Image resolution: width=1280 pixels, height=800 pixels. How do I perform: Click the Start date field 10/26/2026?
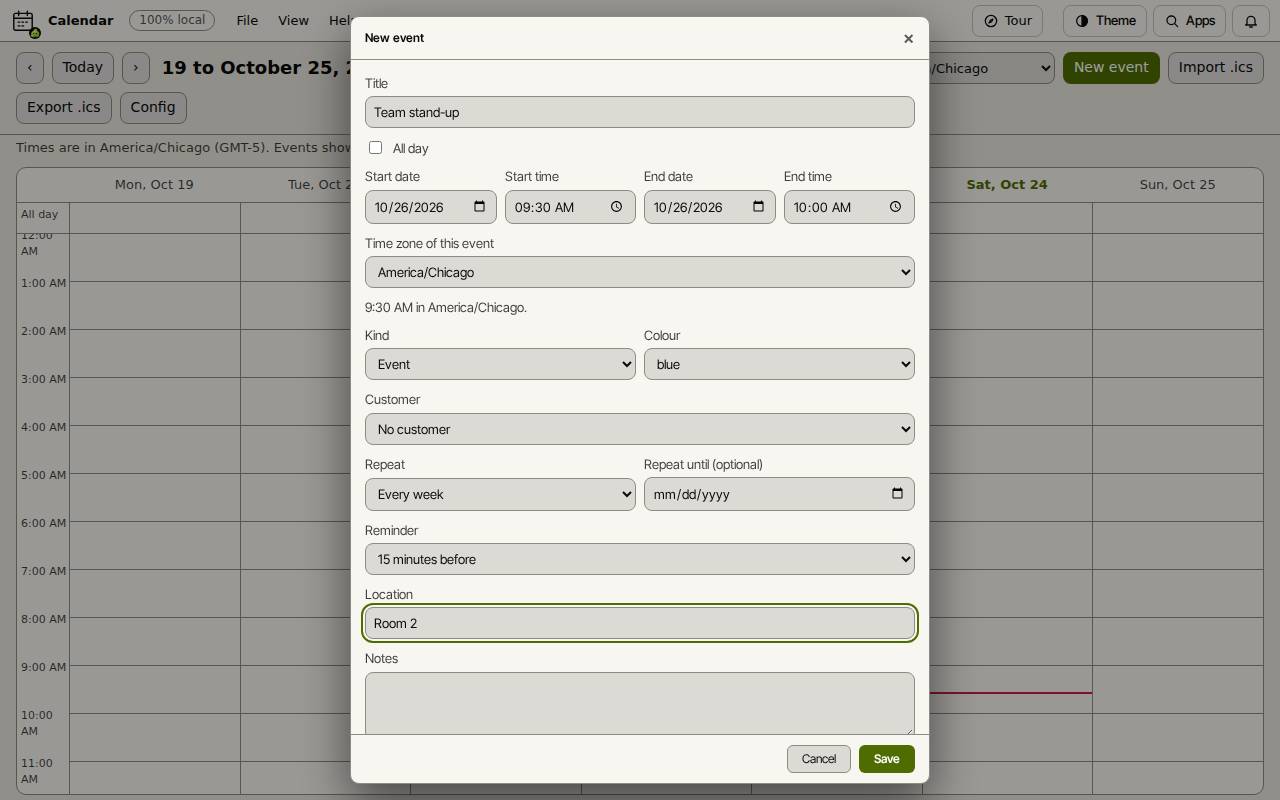[431, 207]
